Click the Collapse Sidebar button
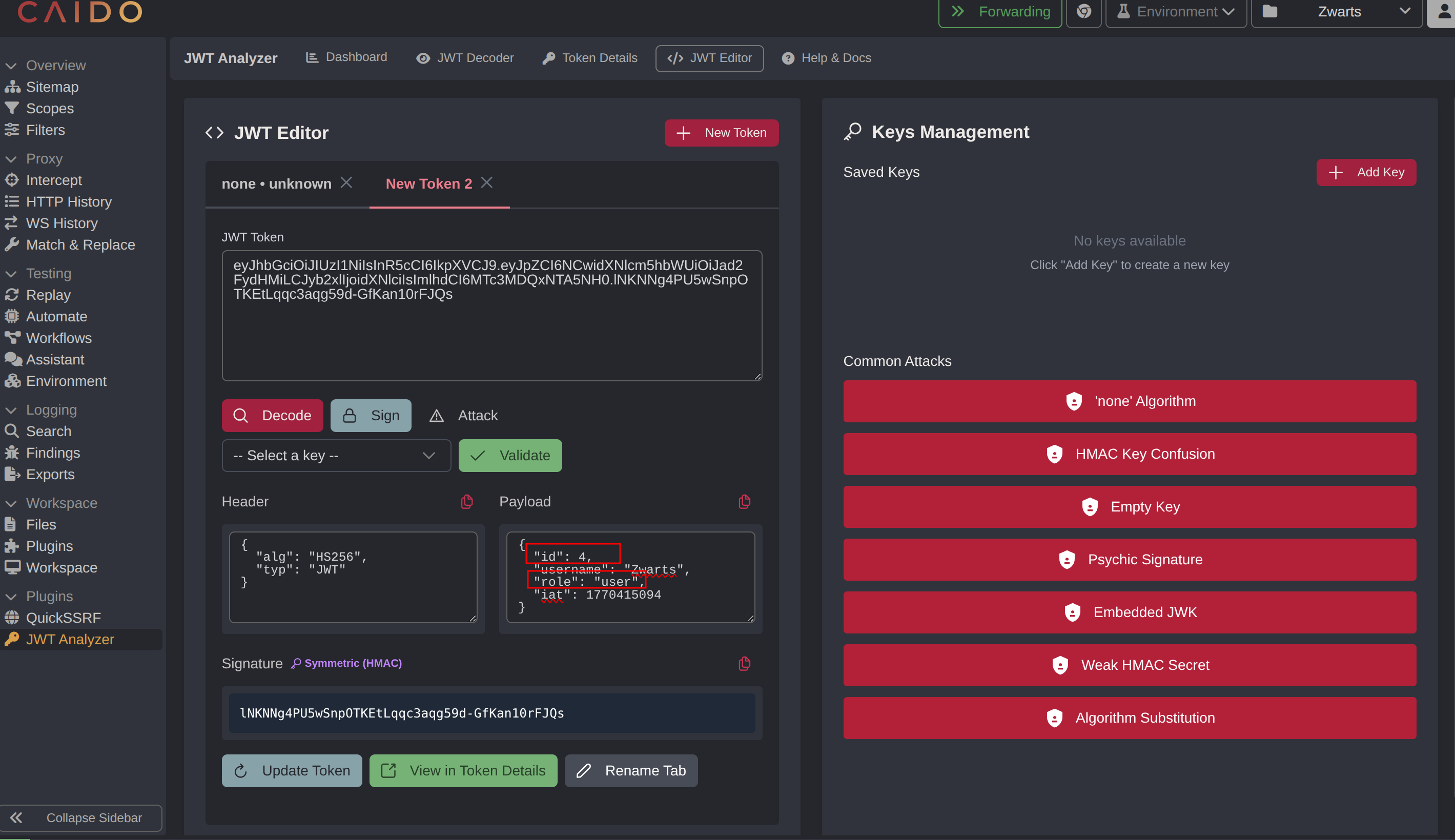The image size is (1455, 840). click(x=81, y=817)
